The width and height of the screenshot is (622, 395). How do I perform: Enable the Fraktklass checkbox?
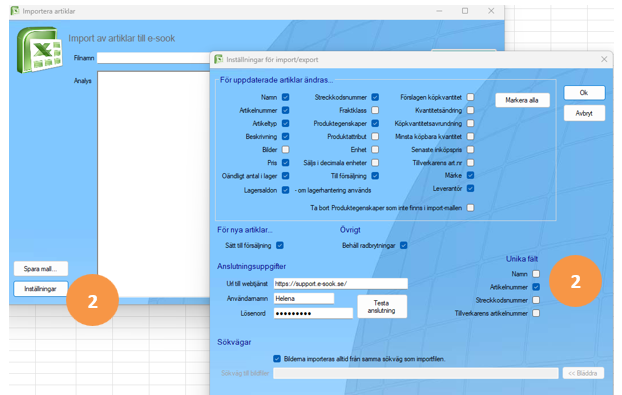click(x=375, y=110)
